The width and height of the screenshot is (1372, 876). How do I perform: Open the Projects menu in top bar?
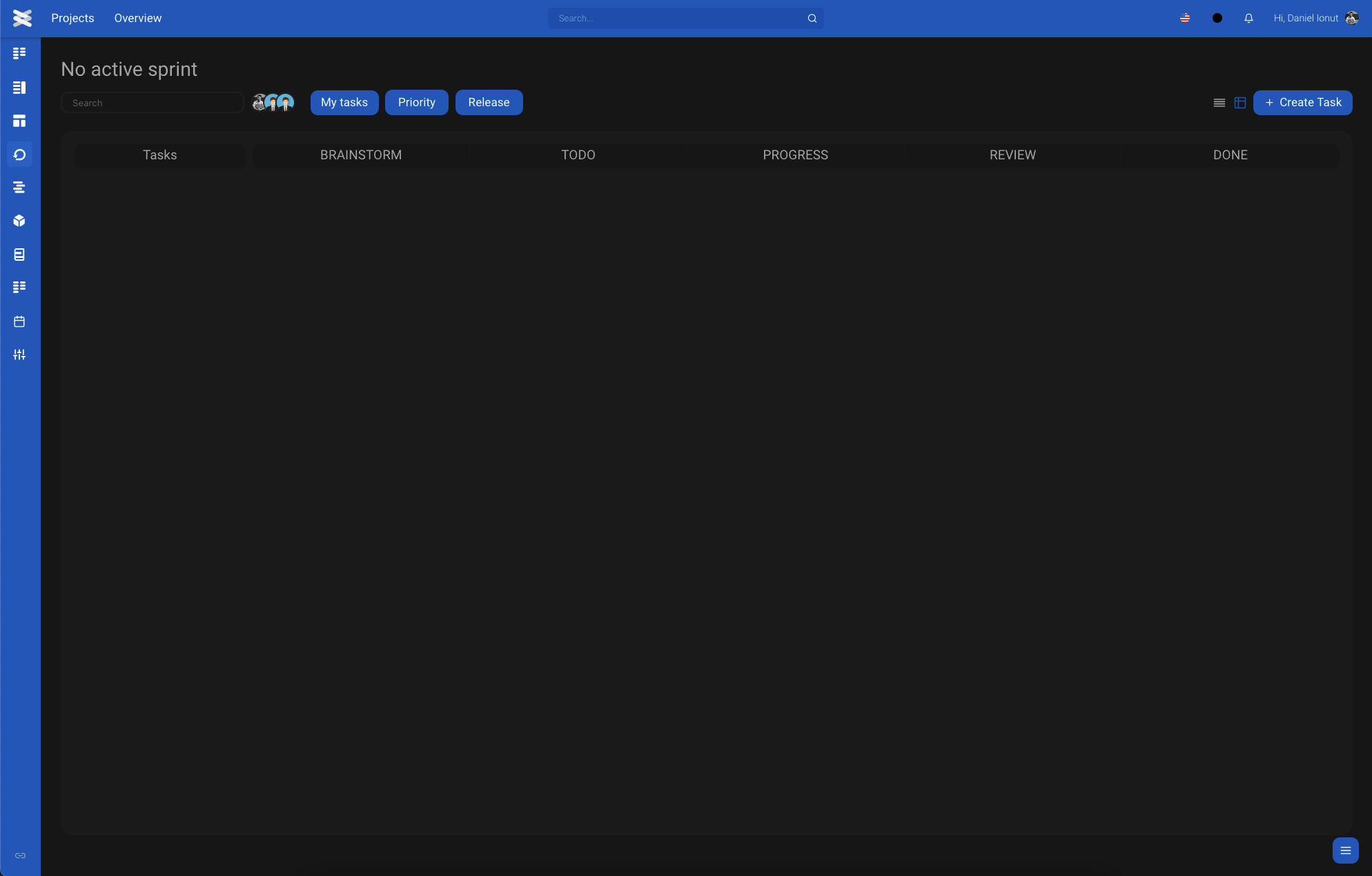[x=72, y=19]
